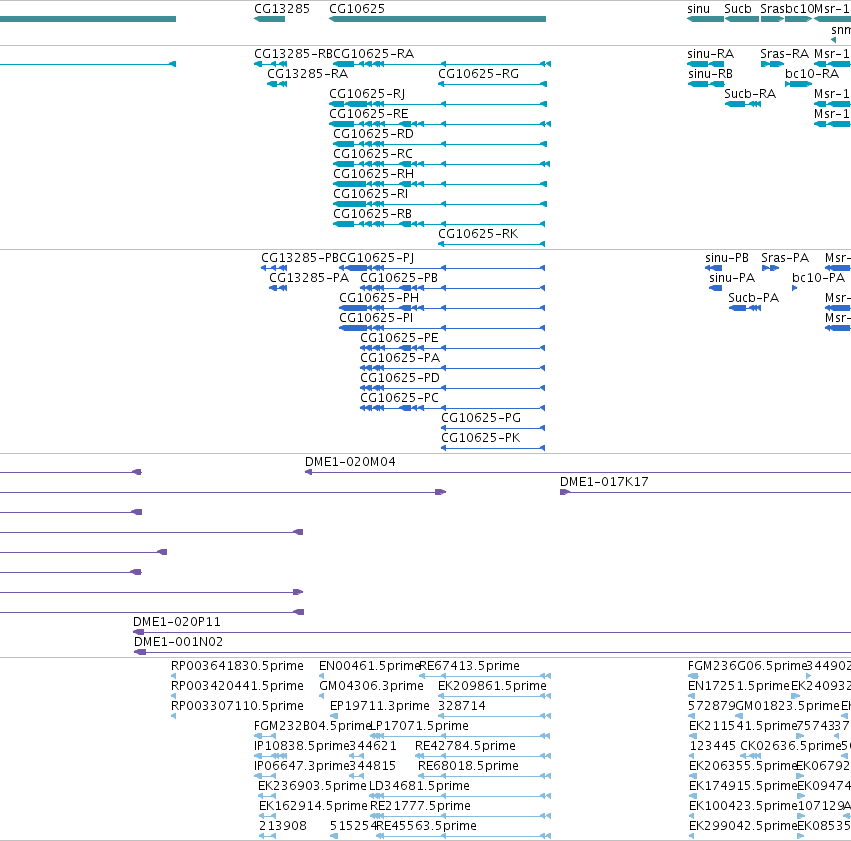The width and height of the screenshot is (851, 841).
Task: Click transcript label CG10625-RE
Action: point(369,114)
